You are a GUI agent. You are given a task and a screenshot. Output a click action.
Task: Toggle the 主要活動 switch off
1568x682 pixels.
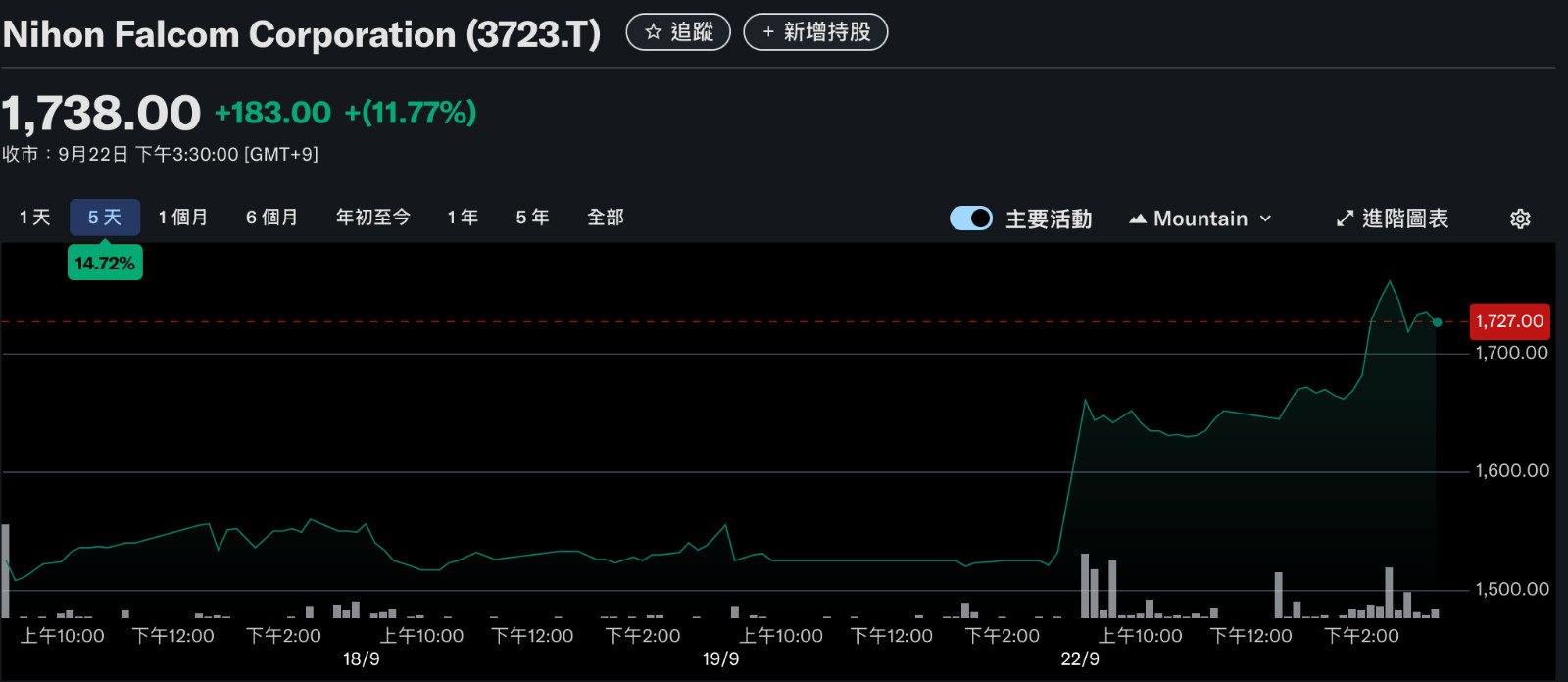coord(971,219)
